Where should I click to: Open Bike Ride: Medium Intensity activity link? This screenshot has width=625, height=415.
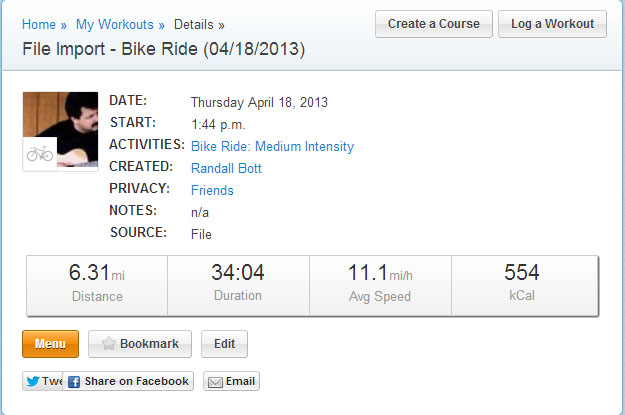coord(272,146)
